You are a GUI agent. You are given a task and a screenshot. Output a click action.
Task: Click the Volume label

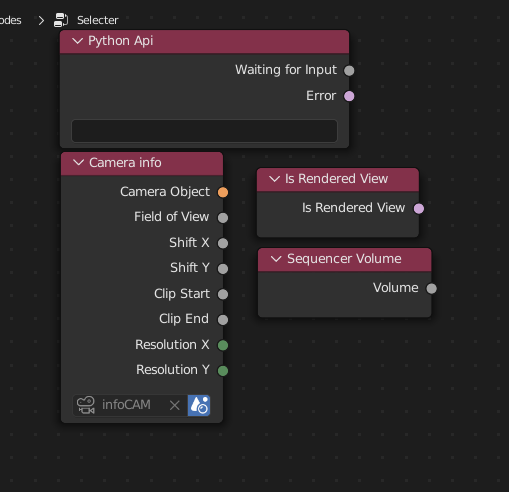pos(396,288)
